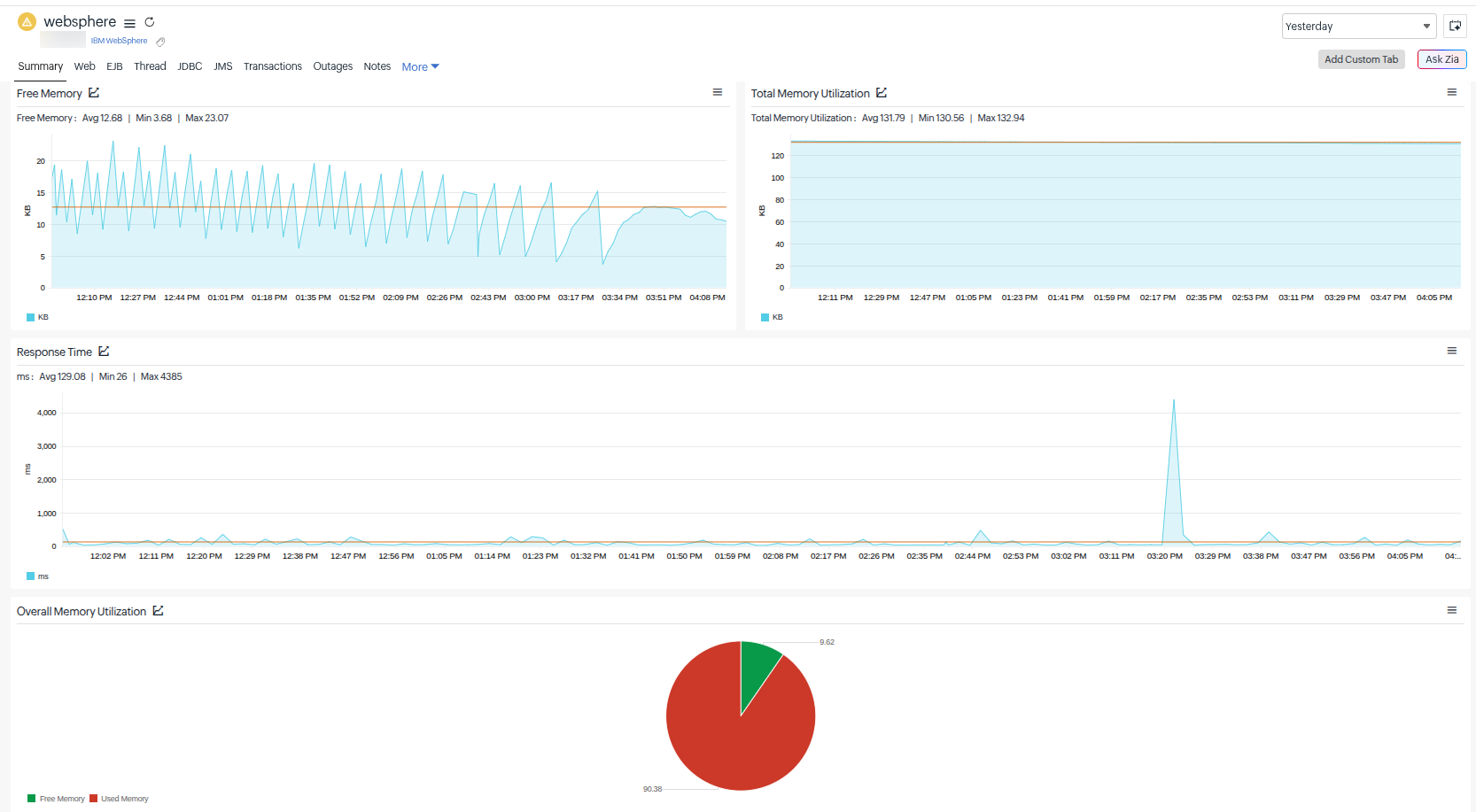Open Total Memory Utilization widget options menu
This screenshot has width=1476, height=812.
click(x=1452, y=92)
